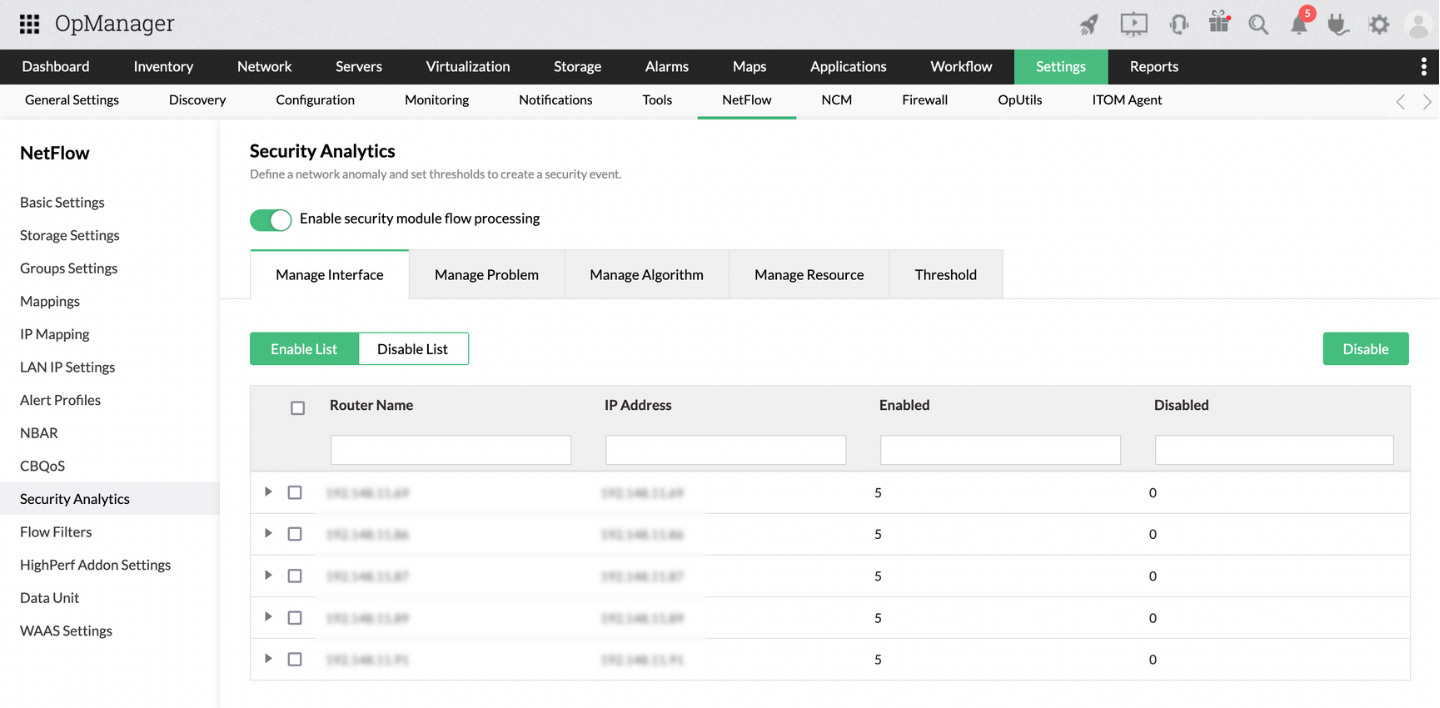Open the Dashboard main menu
Screen dimensions: 1440x708
[x=56, y=66]
